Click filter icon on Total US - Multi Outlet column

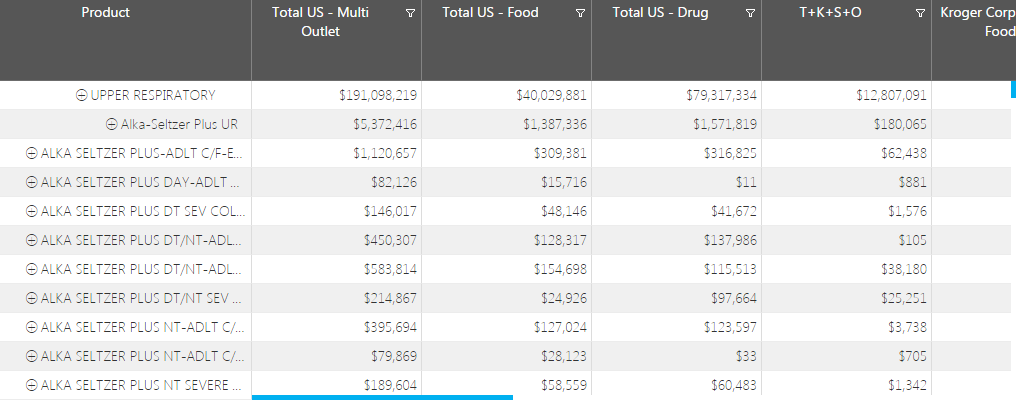click(x=411, y=13)
